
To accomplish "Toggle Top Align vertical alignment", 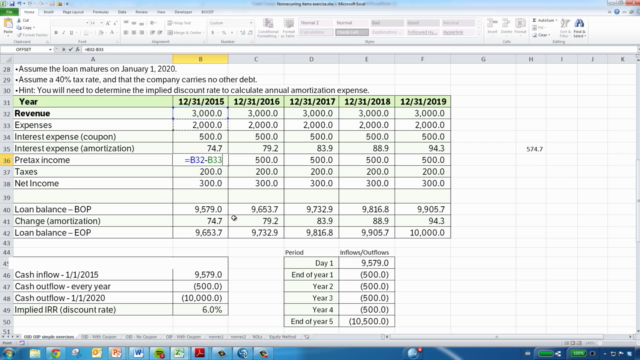I will 126,23.
